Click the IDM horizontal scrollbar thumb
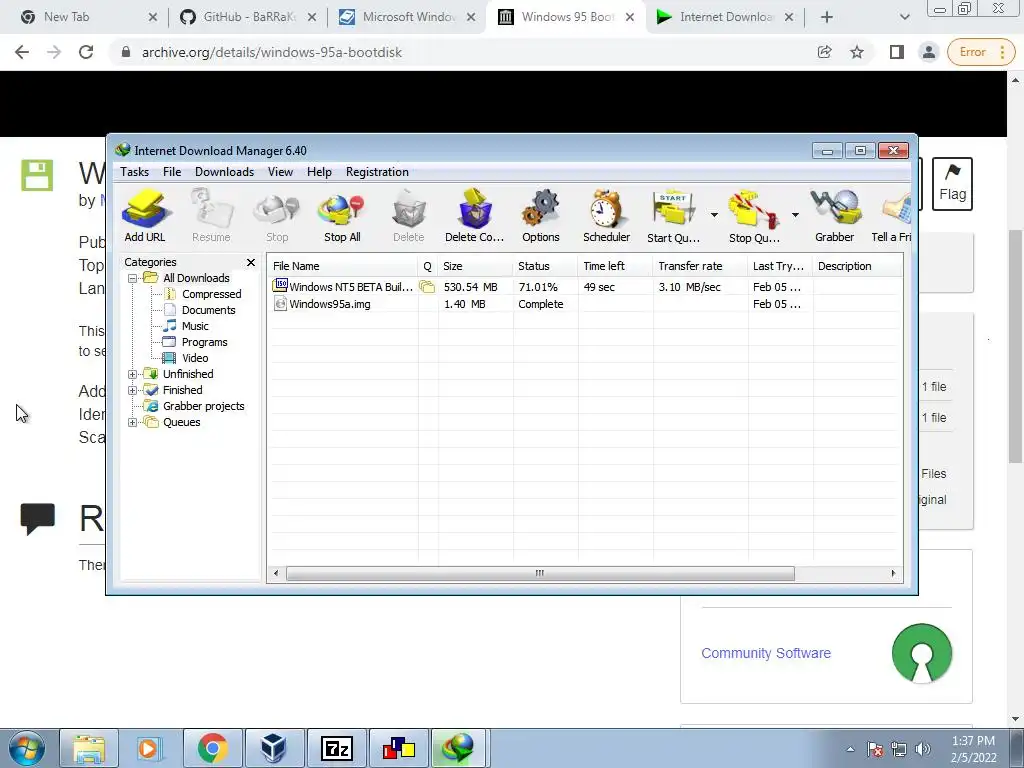The width and height of the screenshot is (1024, 768). coord(540,573)
